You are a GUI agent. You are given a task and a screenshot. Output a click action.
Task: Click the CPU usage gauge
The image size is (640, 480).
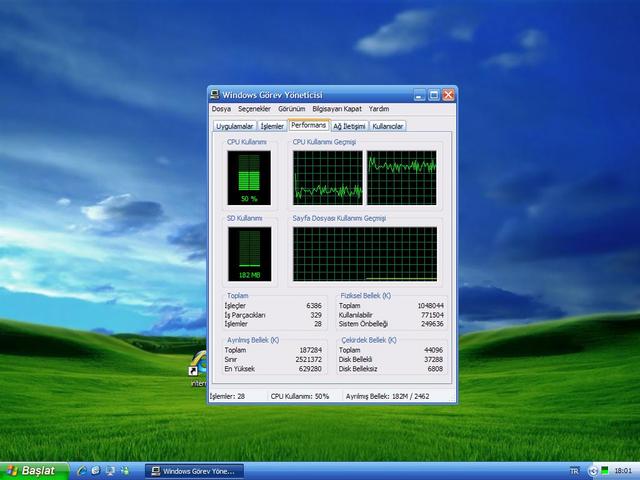248,179
